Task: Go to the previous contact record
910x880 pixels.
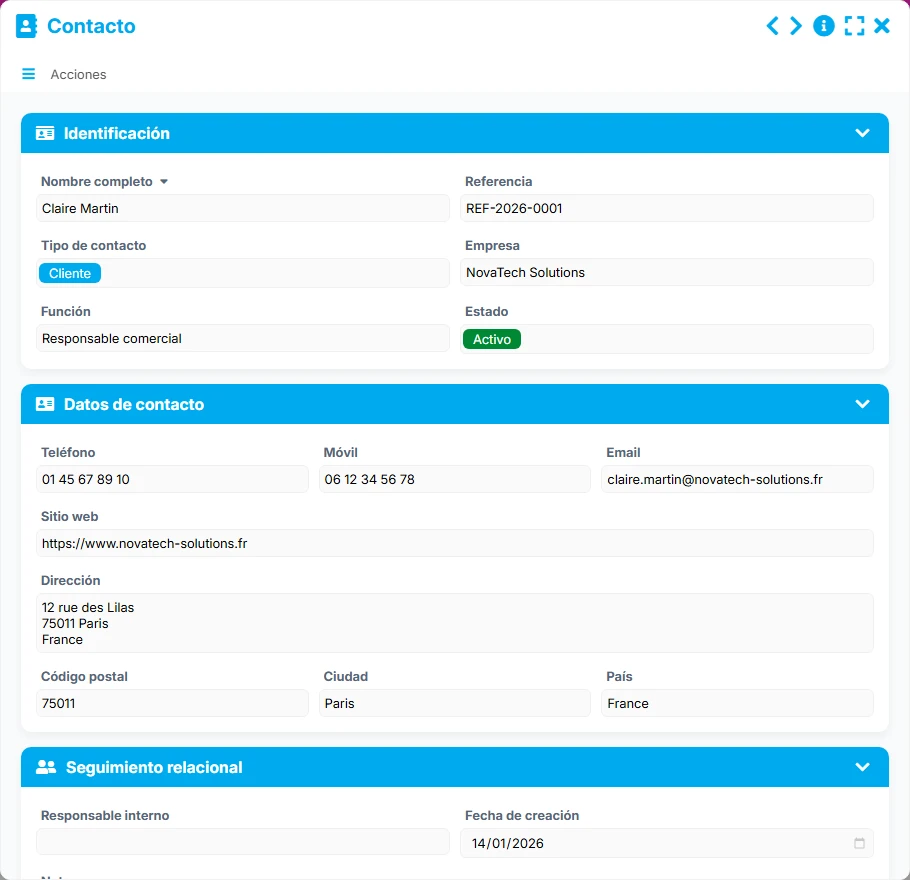Action: pos(772,26)
